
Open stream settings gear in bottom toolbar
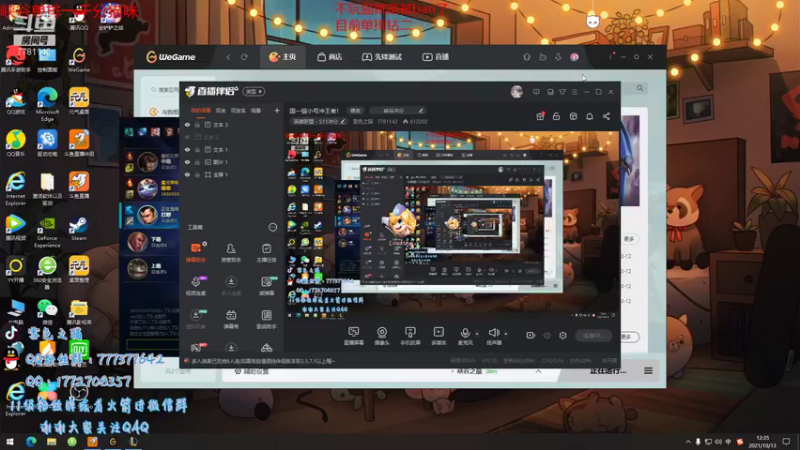(563, 335)
